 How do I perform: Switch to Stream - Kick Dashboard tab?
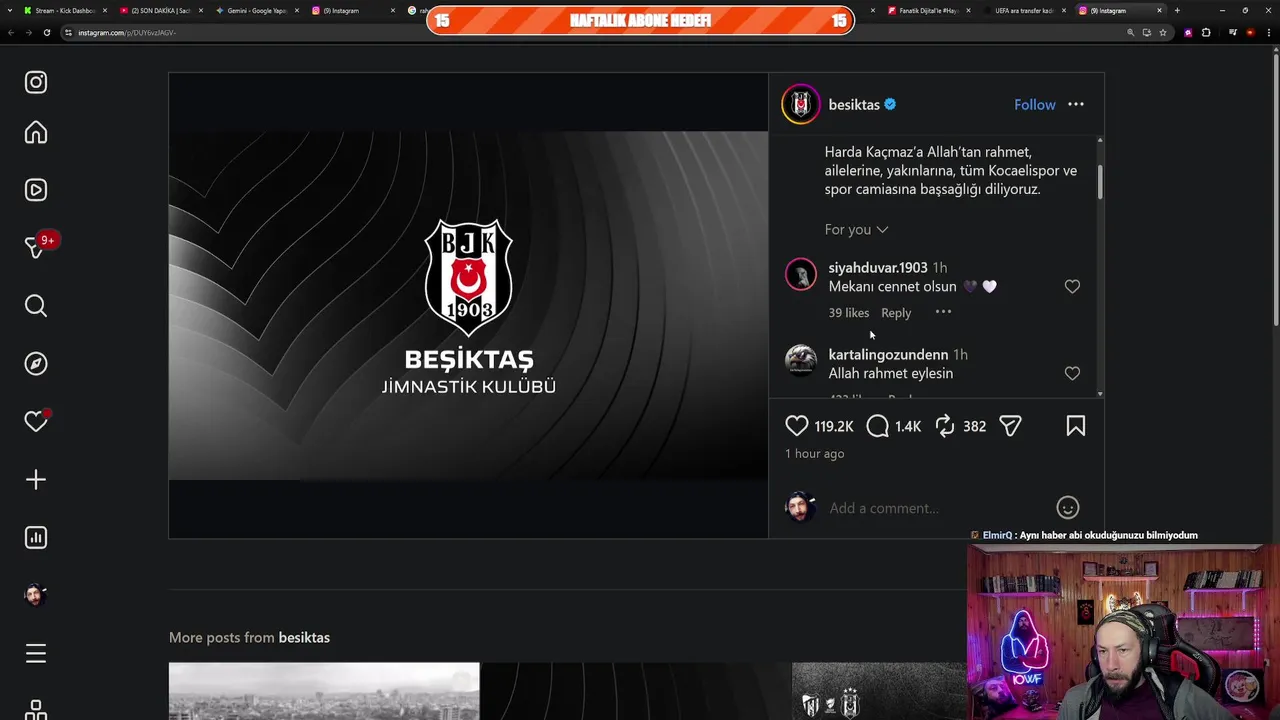click(x=64, y=10)
